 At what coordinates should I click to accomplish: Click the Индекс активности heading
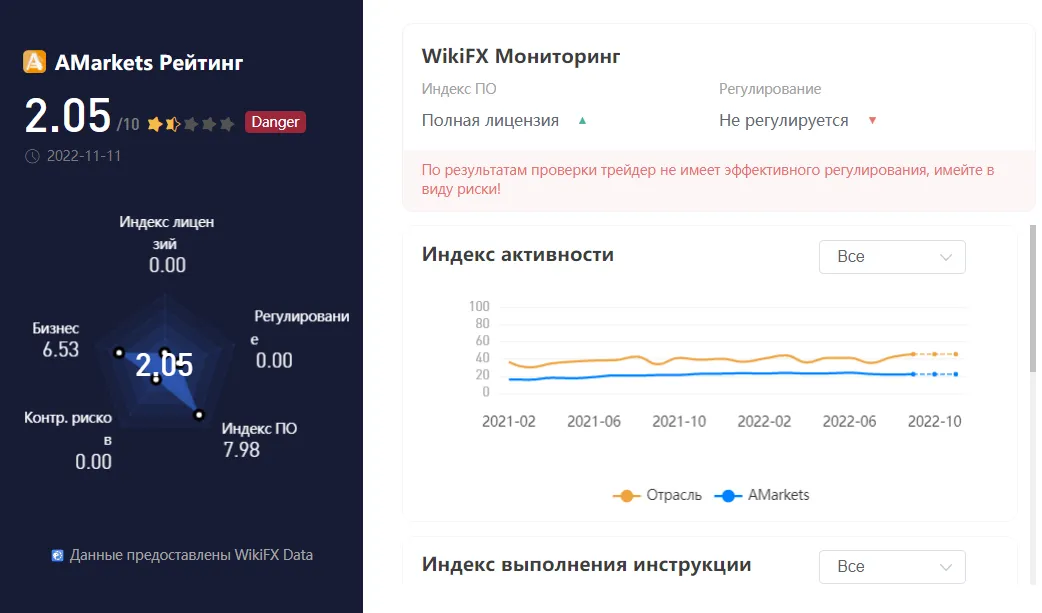[x=518, y=255]
